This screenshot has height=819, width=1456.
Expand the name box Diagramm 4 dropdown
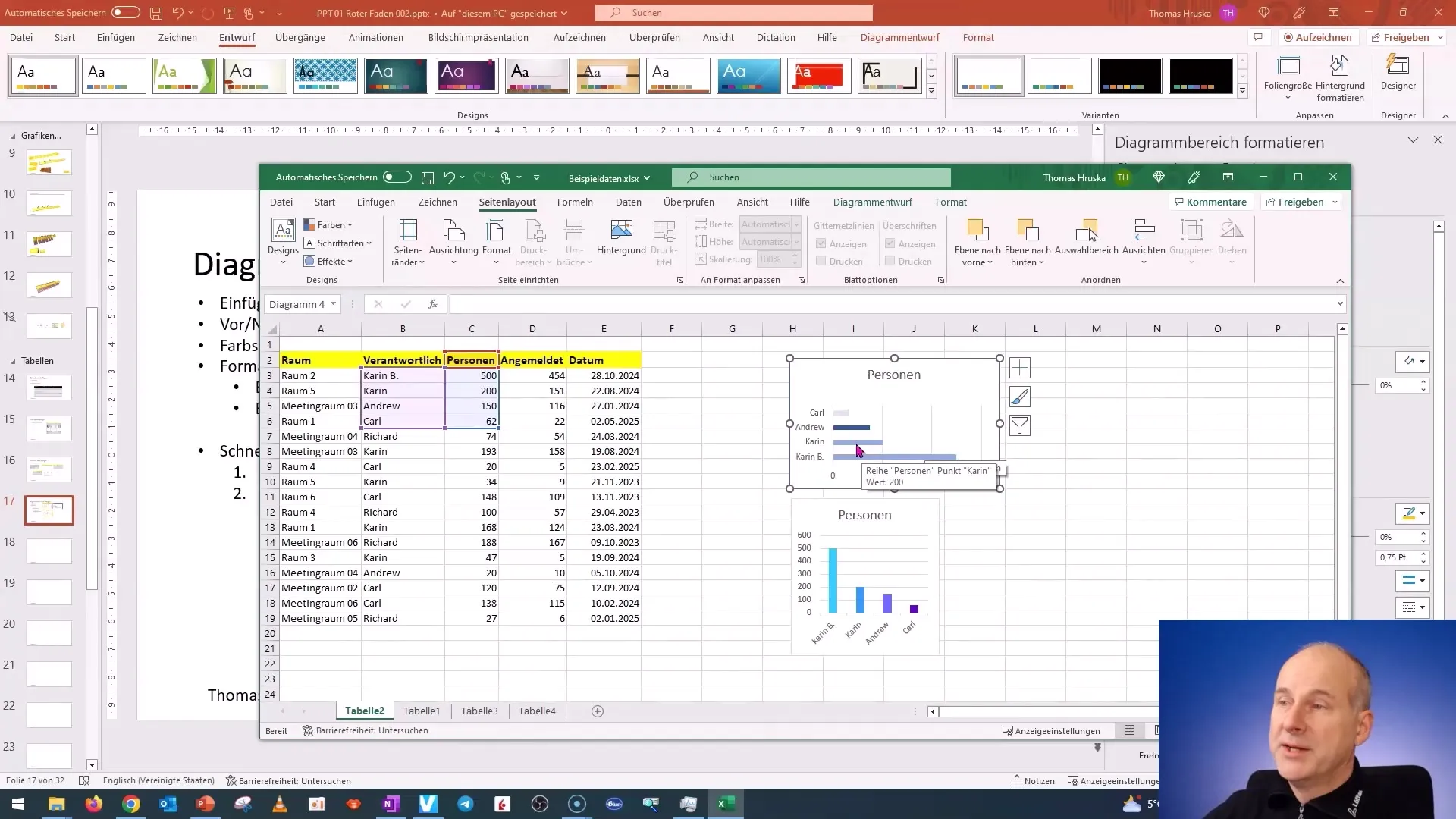pyautogui.click(x=333, y=304)
